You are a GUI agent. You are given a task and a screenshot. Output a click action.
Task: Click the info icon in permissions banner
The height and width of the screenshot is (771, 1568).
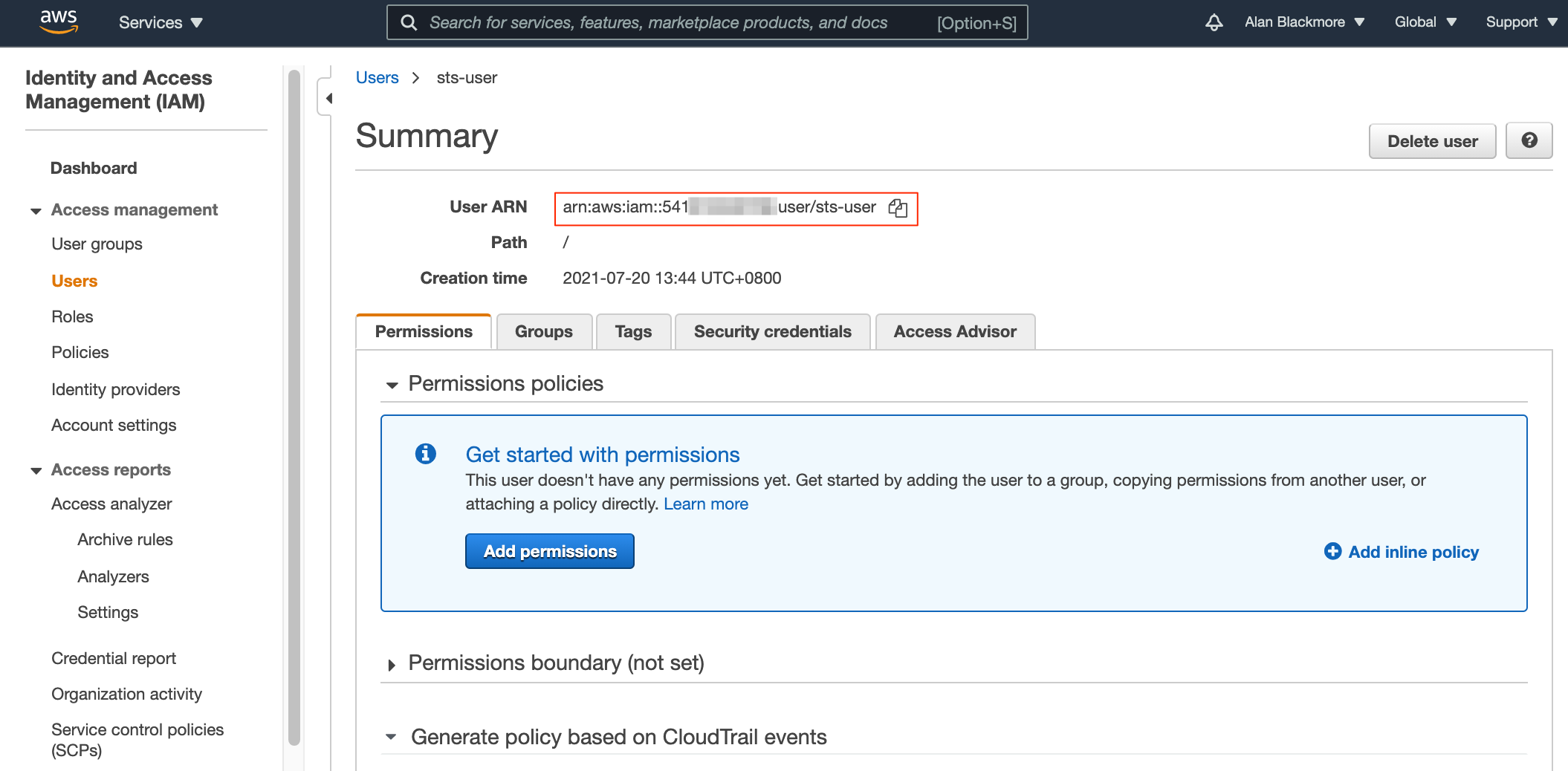click(425, 454)
